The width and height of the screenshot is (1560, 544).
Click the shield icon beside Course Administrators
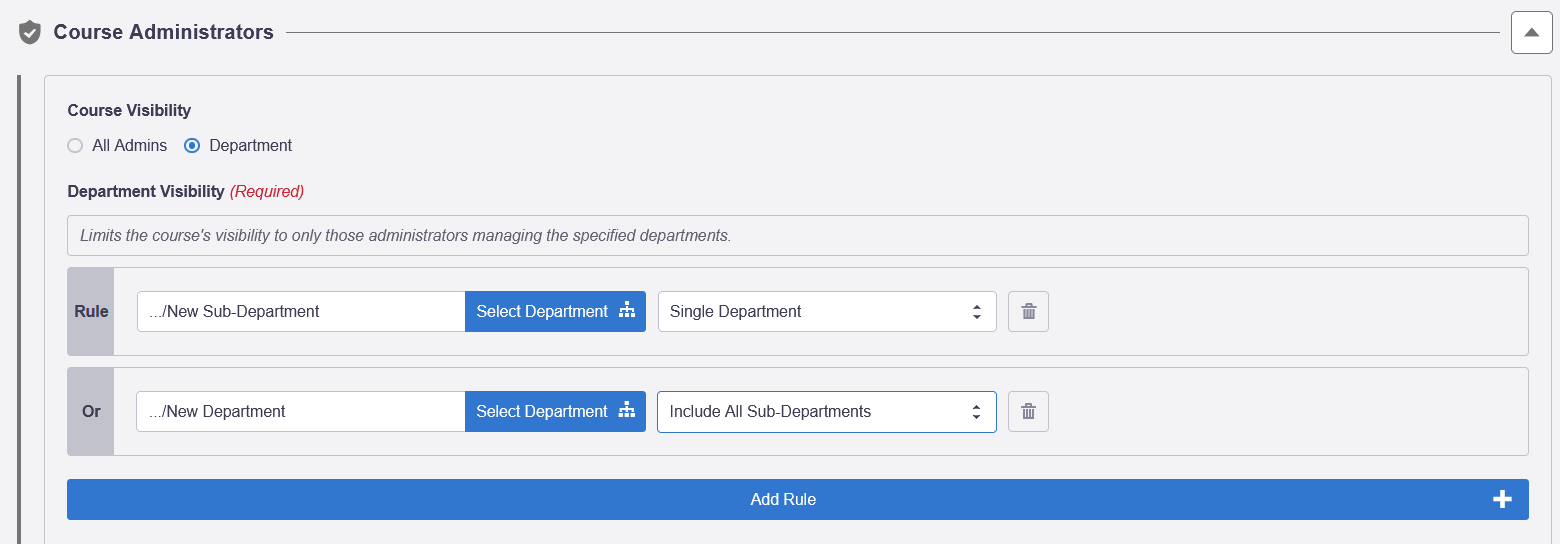coord(30,32)
